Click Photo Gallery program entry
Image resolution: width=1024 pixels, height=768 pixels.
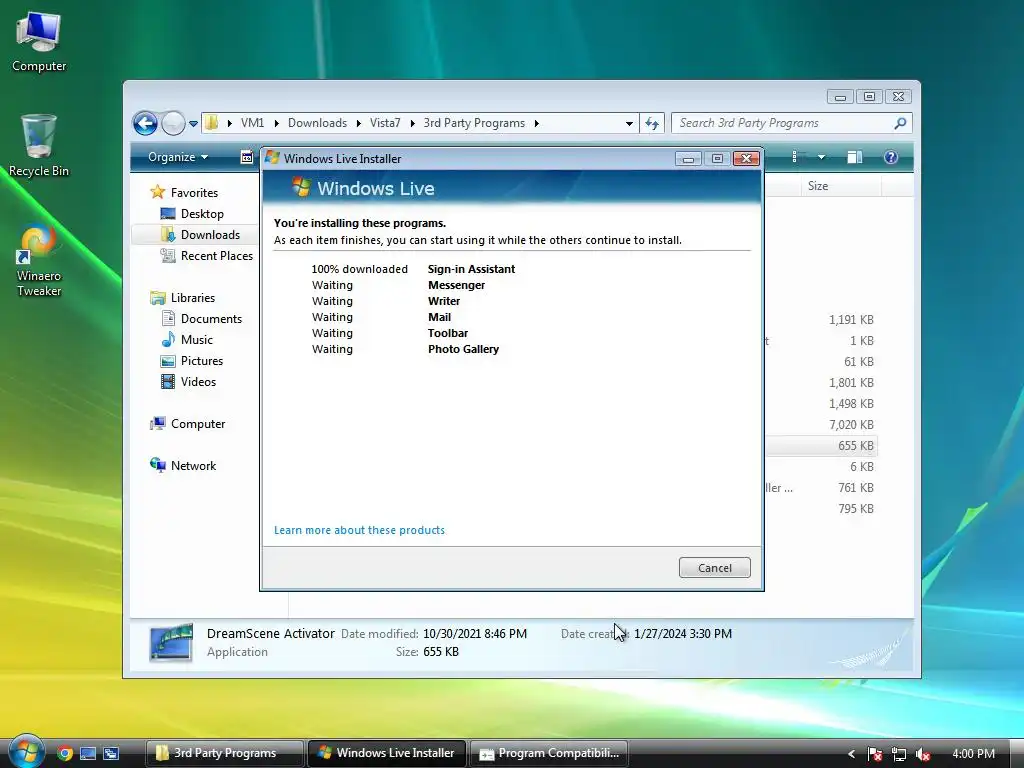coord(464,349)
